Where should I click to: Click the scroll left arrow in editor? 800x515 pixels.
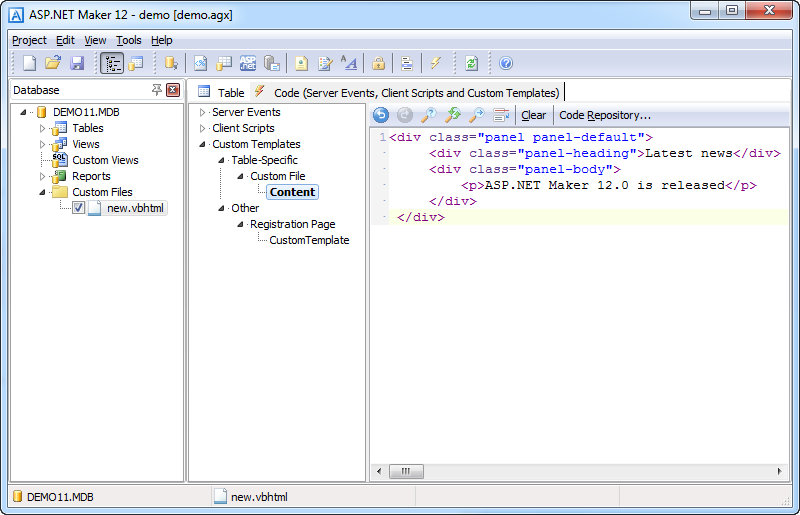(379, 471)
